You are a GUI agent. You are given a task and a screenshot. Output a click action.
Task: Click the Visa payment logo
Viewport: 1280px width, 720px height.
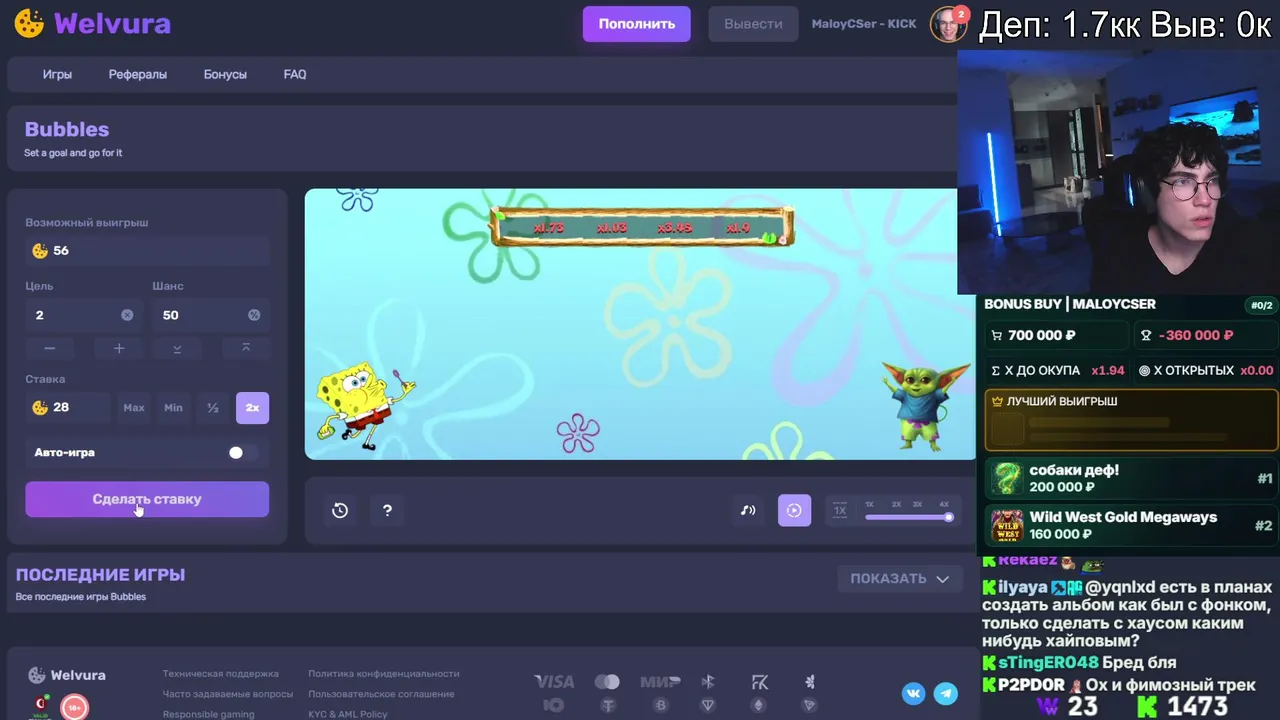click(x=554, y=682)
